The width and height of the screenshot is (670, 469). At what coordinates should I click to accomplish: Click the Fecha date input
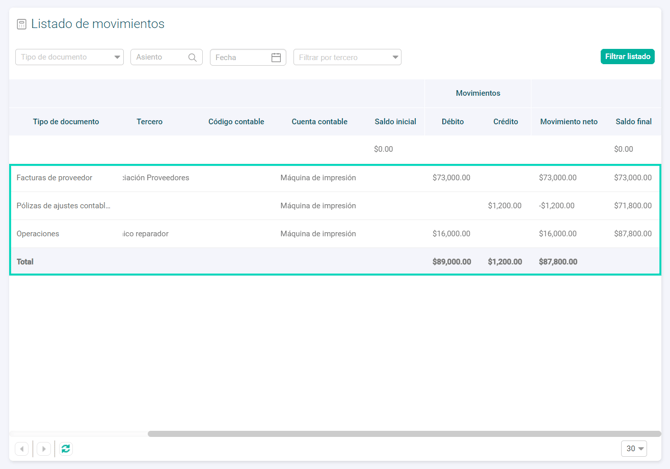[239, 58]
